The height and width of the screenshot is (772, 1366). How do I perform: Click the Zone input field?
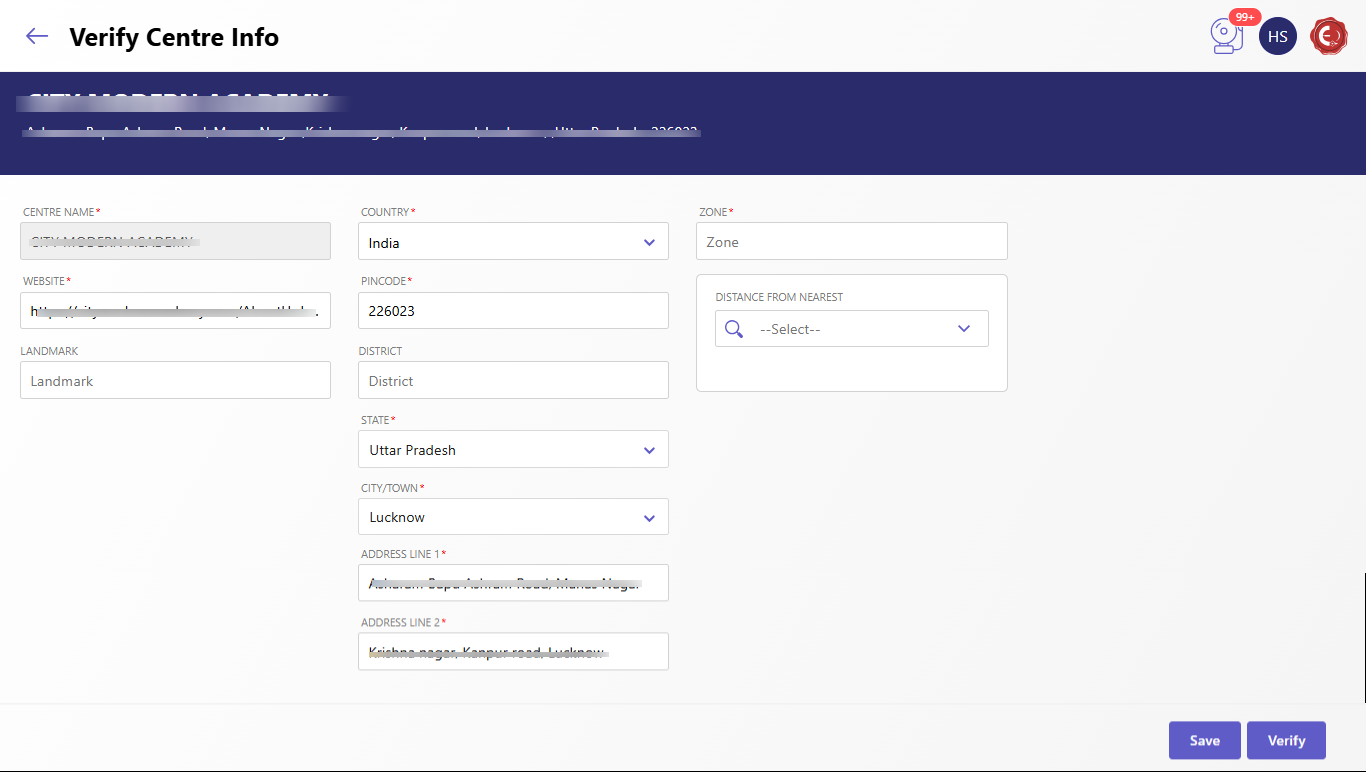point(851,242)
